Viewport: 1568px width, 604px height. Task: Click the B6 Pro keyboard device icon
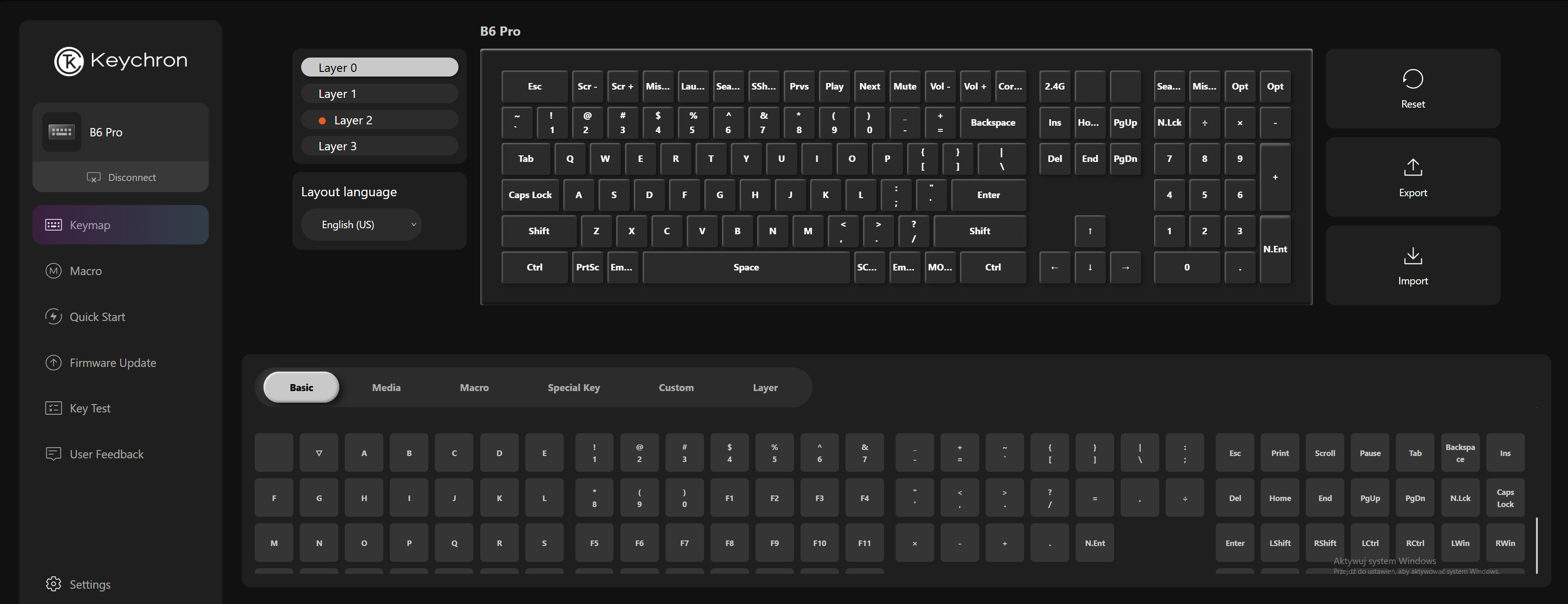click(x=61, y=132)
